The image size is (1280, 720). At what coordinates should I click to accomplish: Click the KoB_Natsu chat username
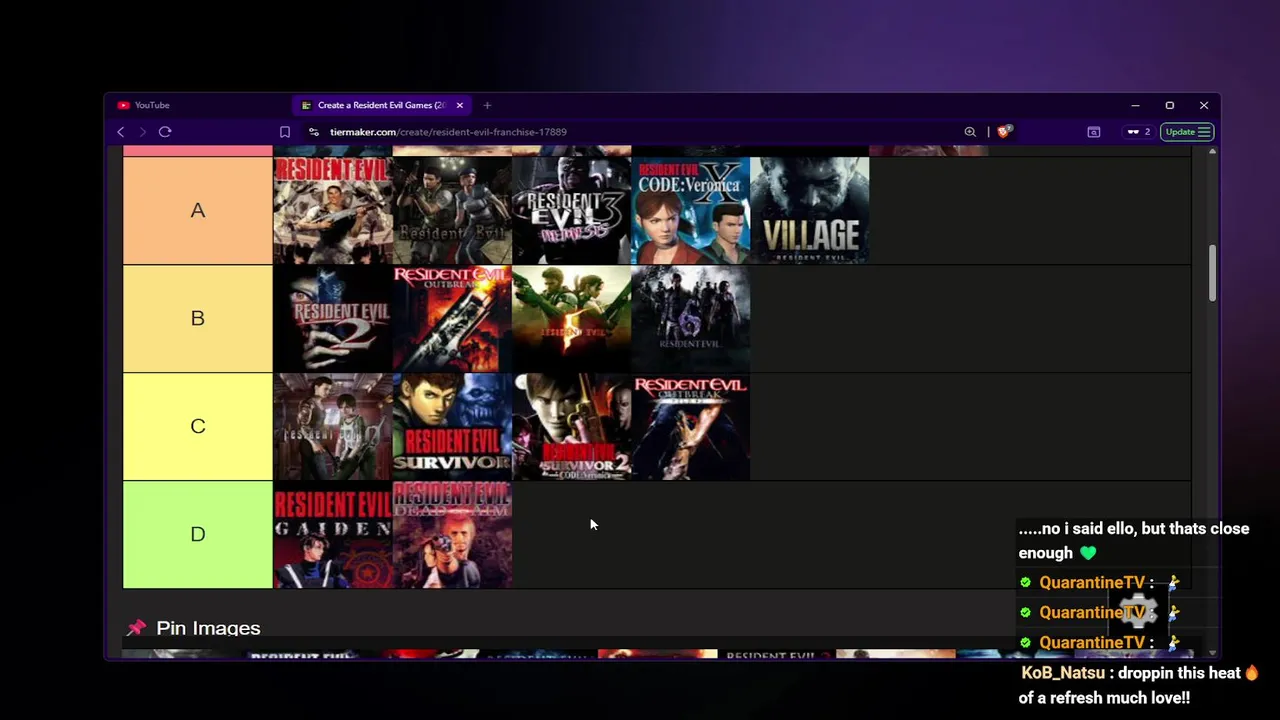(x=1063, y=673)
